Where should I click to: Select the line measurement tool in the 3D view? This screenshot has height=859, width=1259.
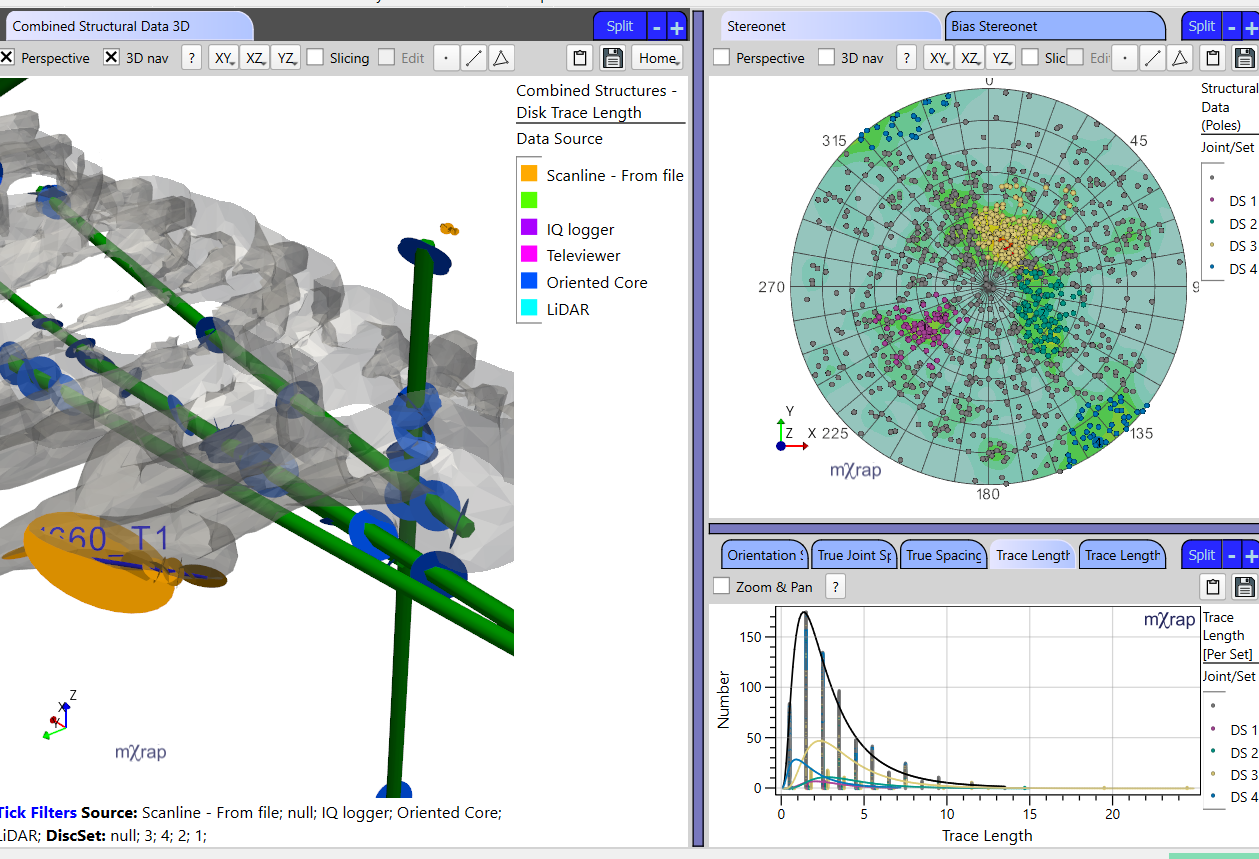click(x=472, y=57)
